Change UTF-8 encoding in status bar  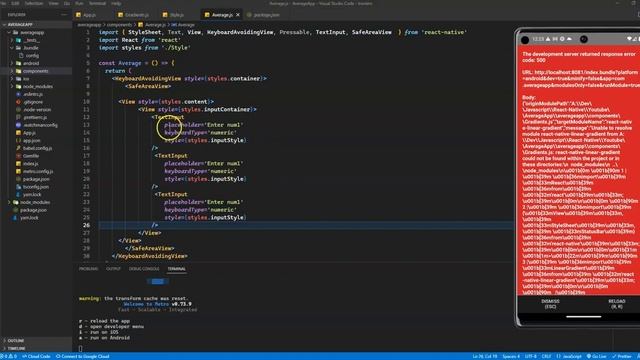pyautogui.click(x=531, y=356)
